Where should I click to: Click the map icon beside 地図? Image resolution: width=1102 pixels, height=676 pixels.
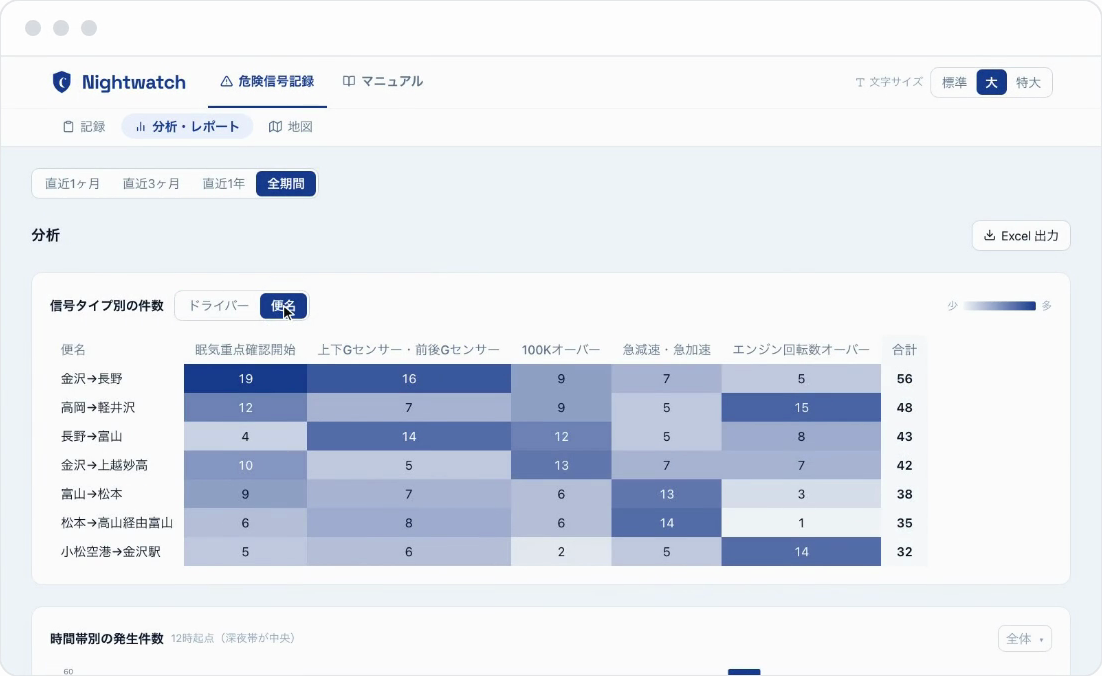click(x=276, y=126)
